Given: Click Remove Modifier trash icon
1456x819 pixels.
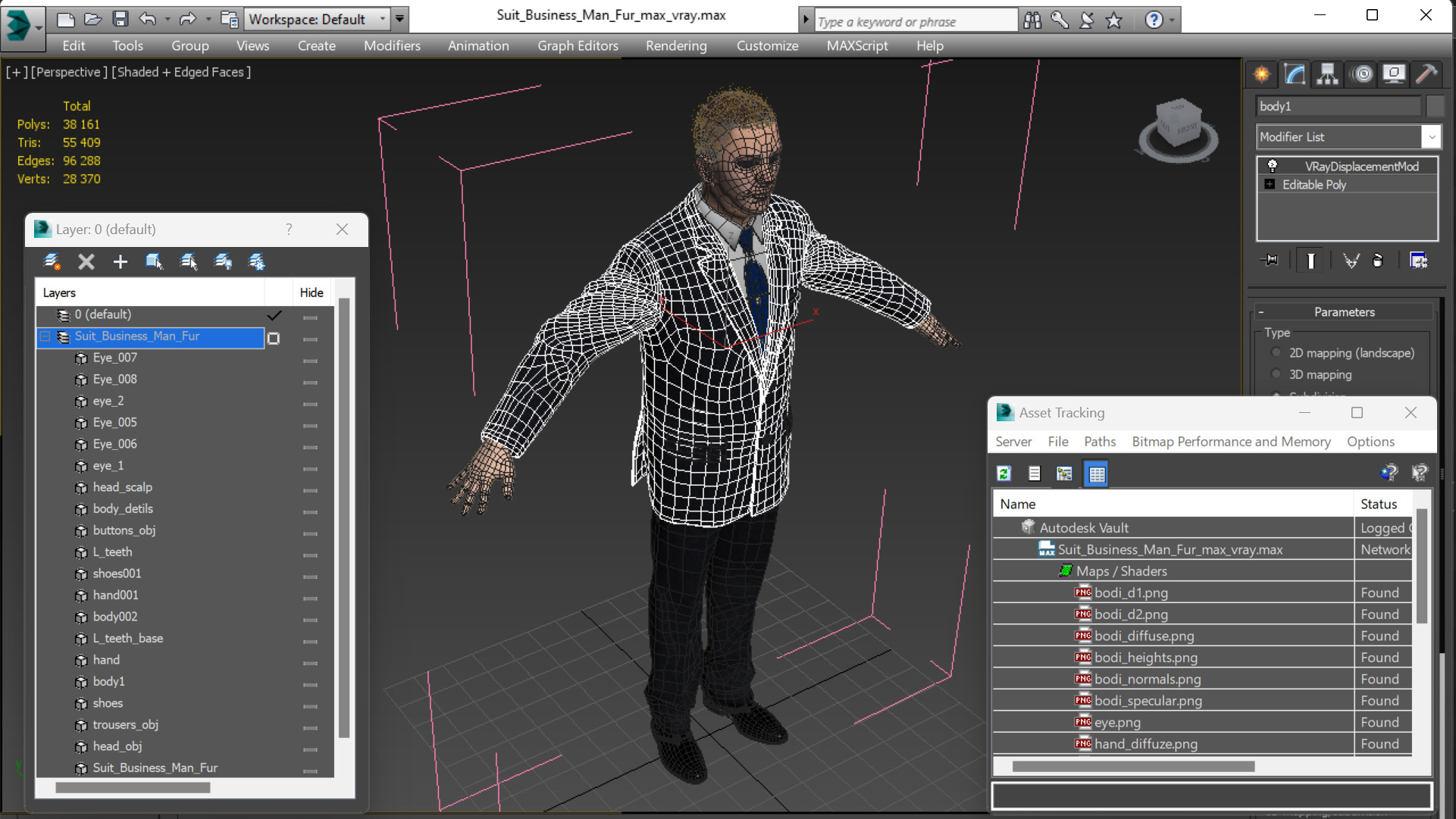Looking at the screenshot, I should (x=1378, y=260).
